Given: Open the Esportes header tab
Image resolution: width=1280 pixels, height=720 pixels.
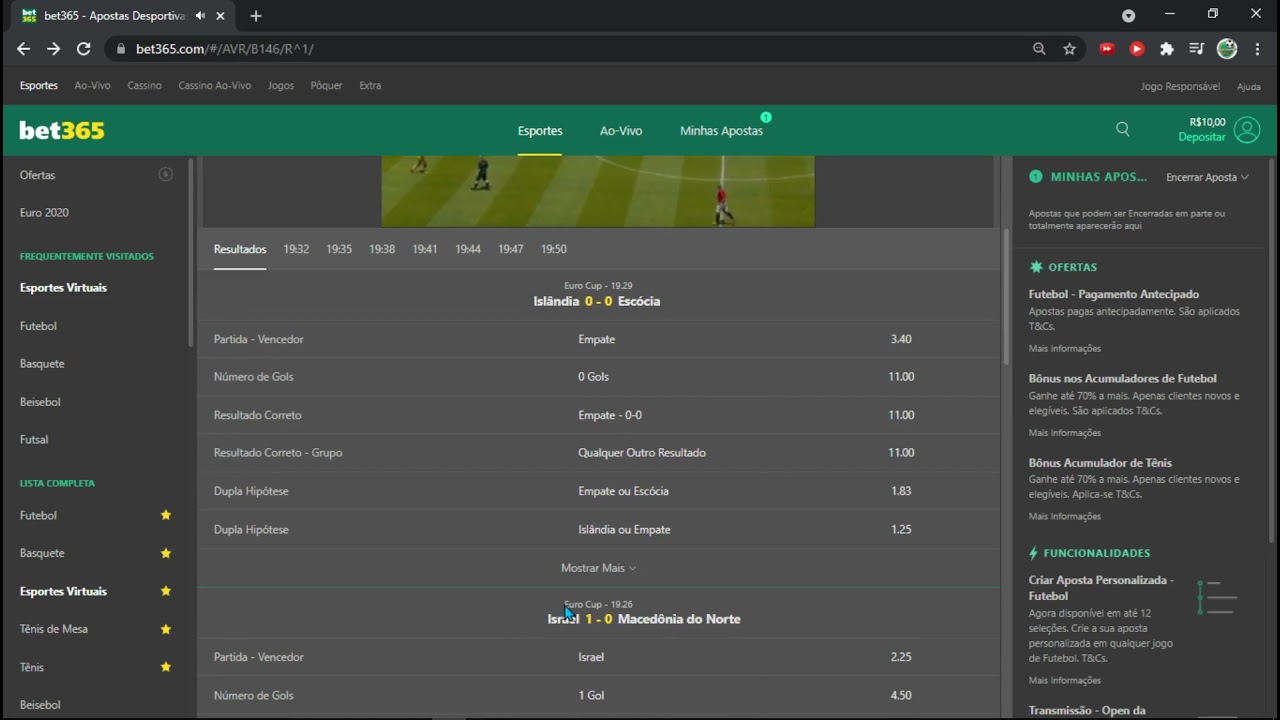Looking at the screenshot, I should 540,131.
